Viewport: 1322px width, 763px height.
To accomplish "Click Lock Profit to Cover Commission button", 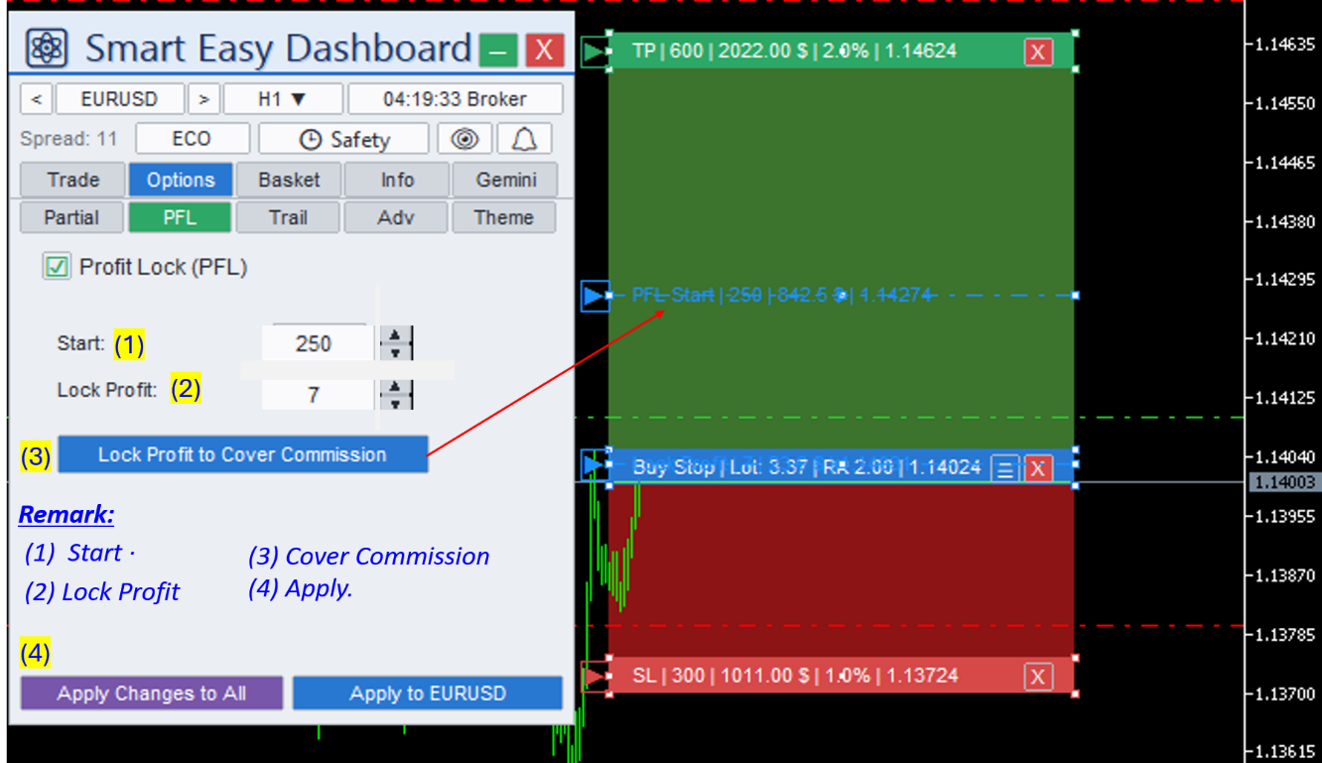I will [242, 454].
